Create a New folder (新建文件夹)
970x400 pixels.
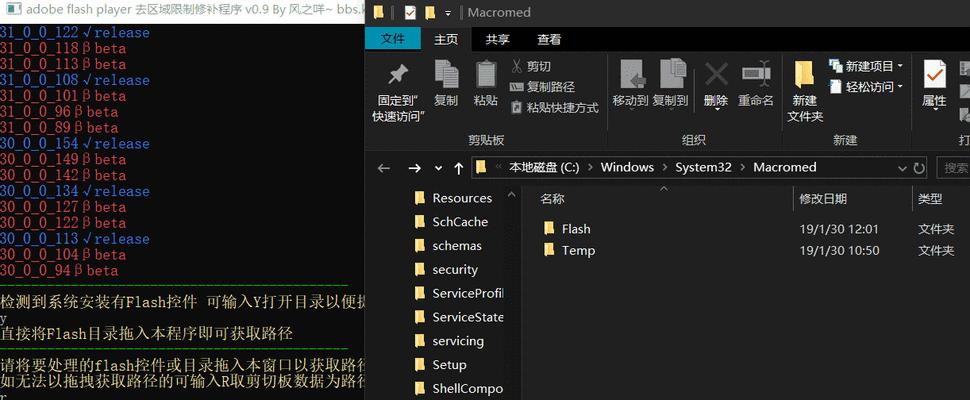[805, 91]
